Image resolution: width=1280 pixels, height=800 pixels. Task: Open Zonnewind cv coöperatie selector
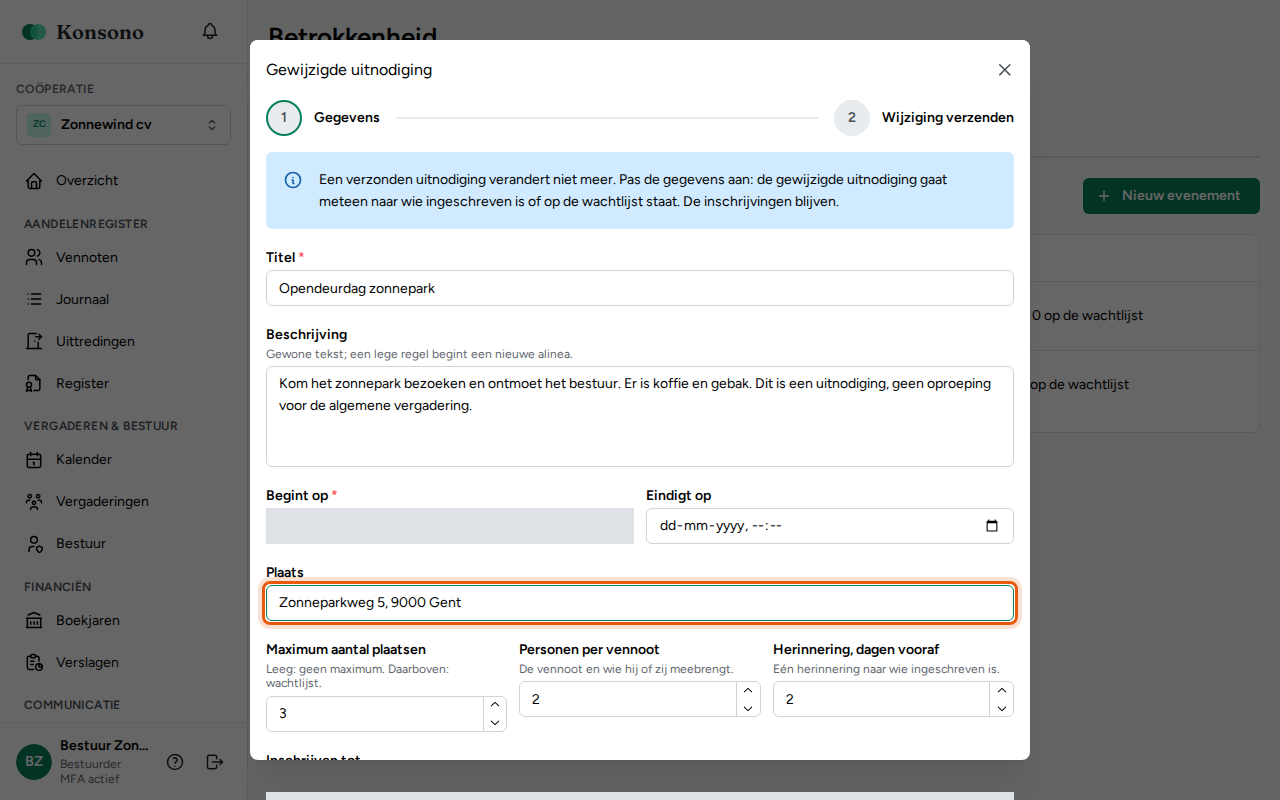point(123,125)
